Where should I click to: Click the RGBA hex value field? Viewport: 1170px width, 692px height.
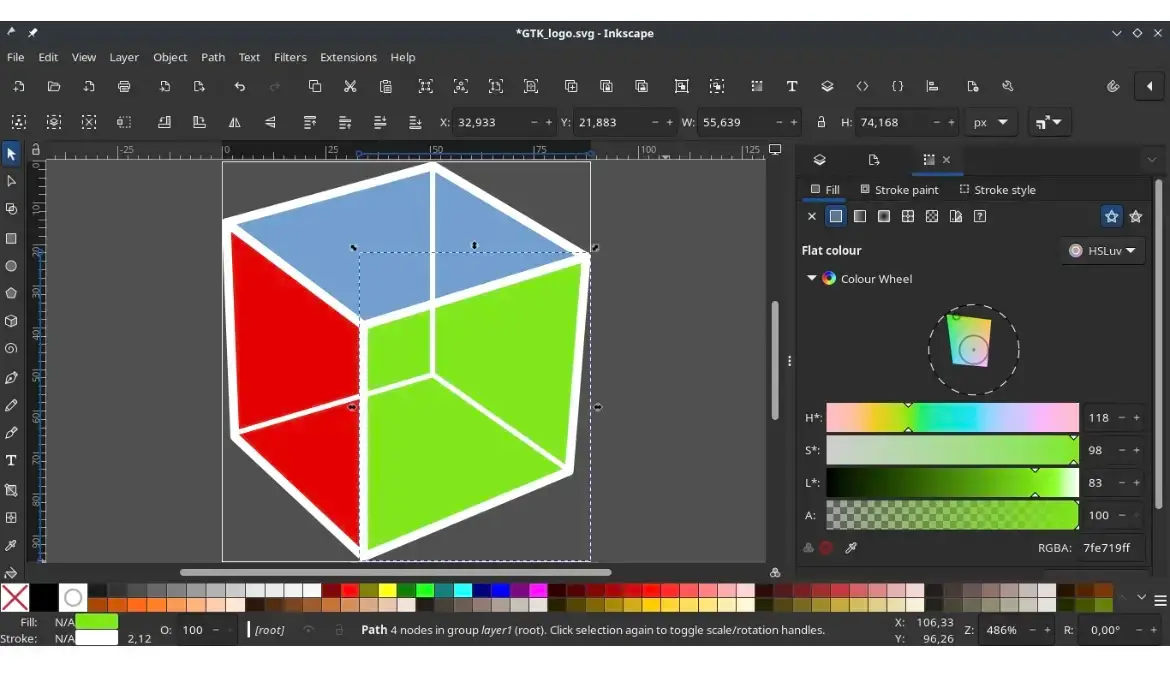(1106, 548)
